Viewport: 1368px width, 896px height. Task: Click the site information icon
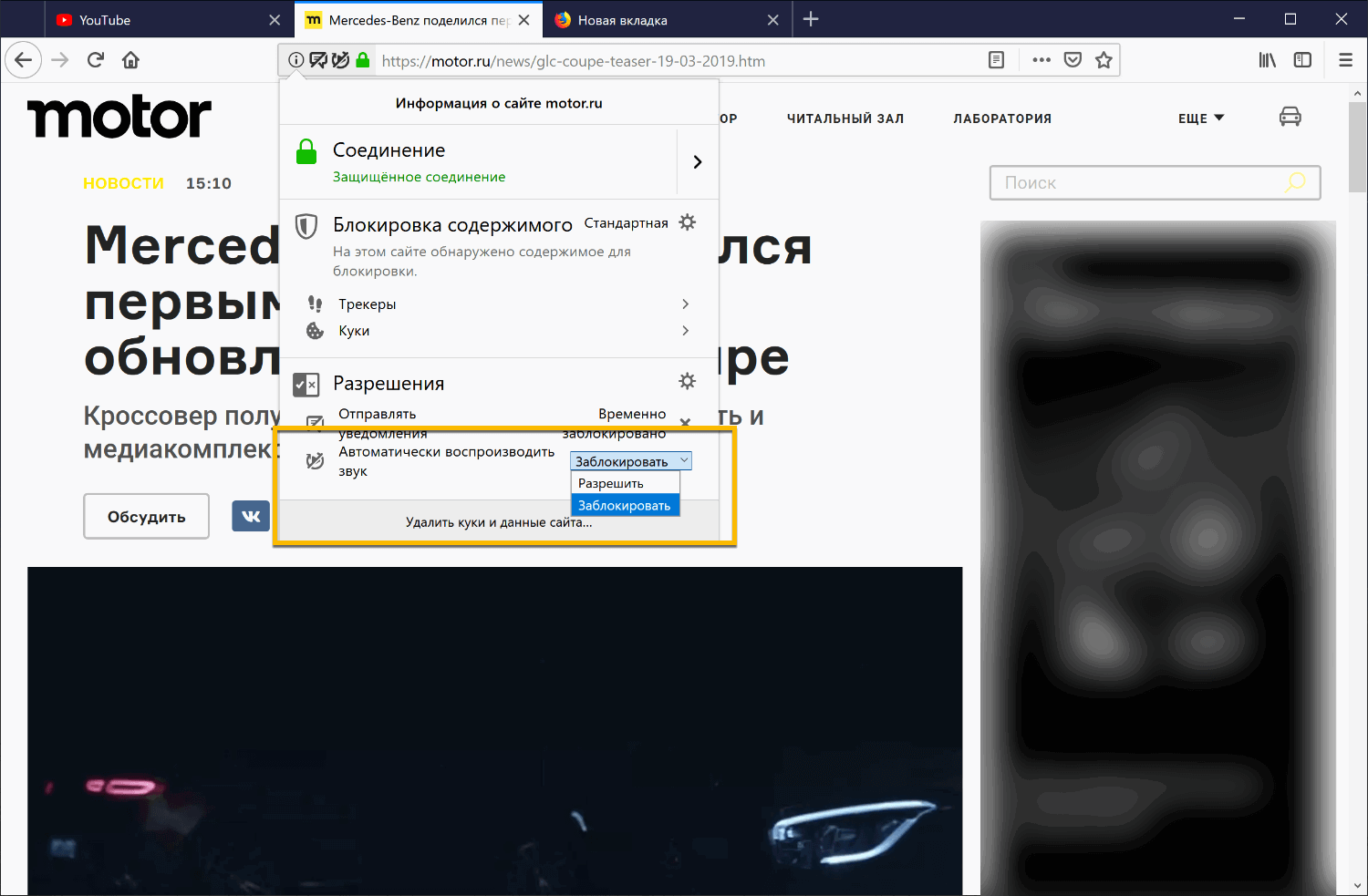(296, 60)
